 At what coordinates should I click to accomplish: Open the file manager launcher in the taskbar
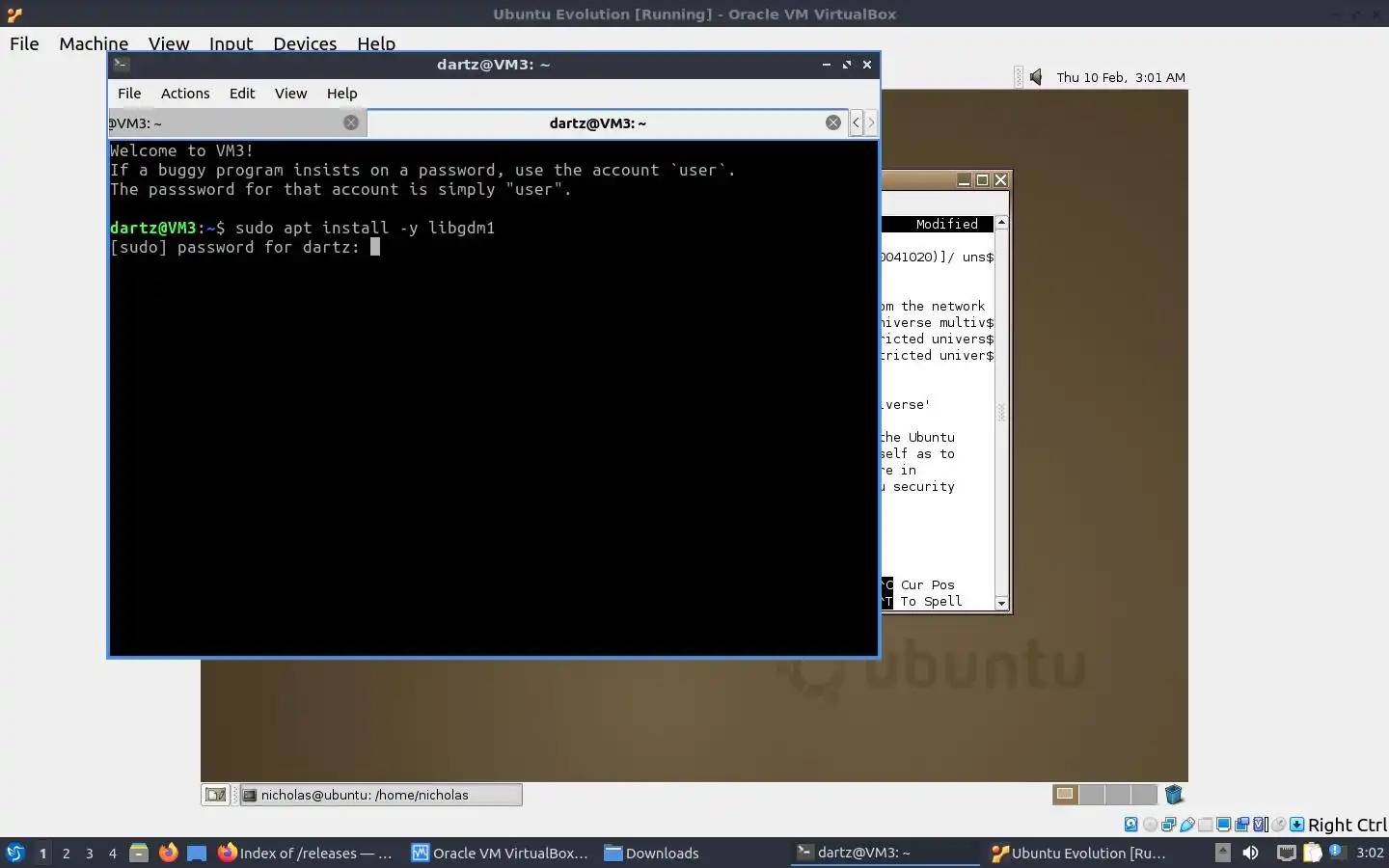pyautogui.click(x=139, y=853)
